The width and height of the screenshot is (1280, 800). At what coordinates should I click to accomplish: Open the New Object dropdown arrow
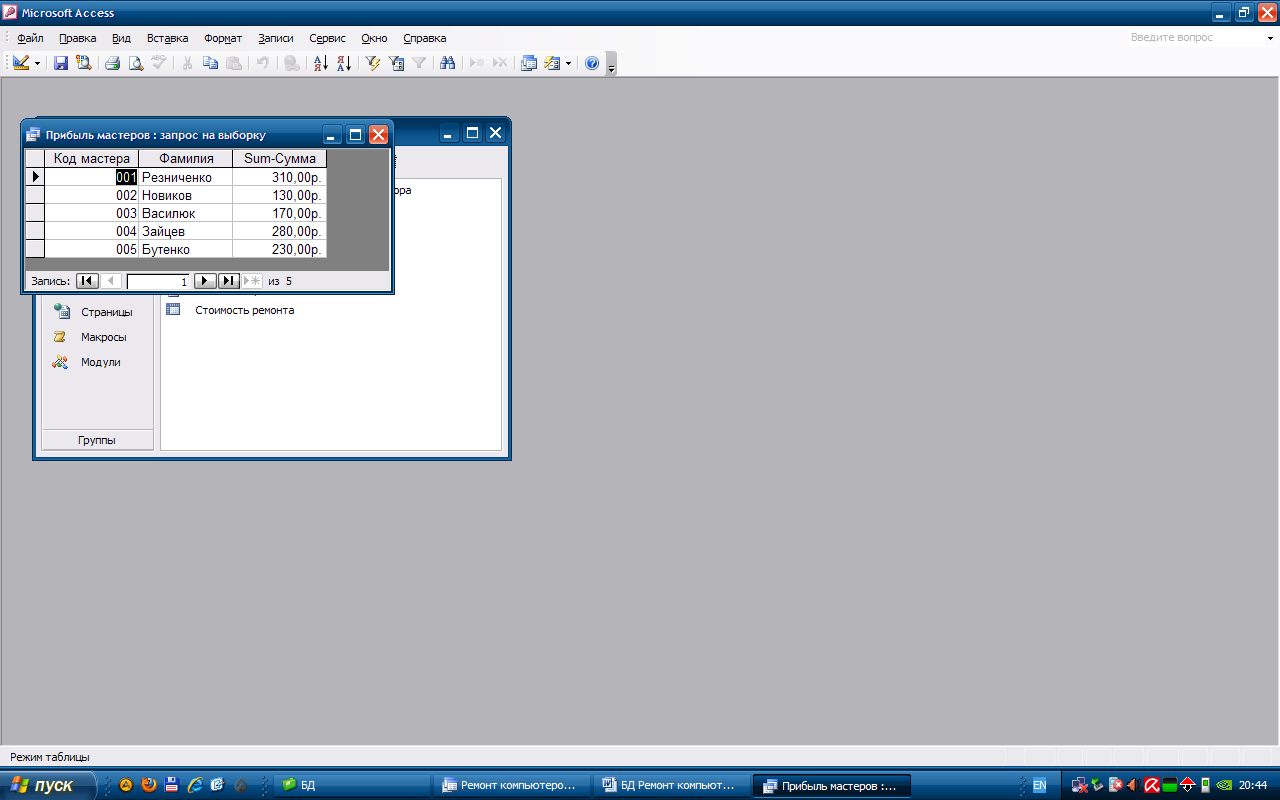tap(568, 63)
